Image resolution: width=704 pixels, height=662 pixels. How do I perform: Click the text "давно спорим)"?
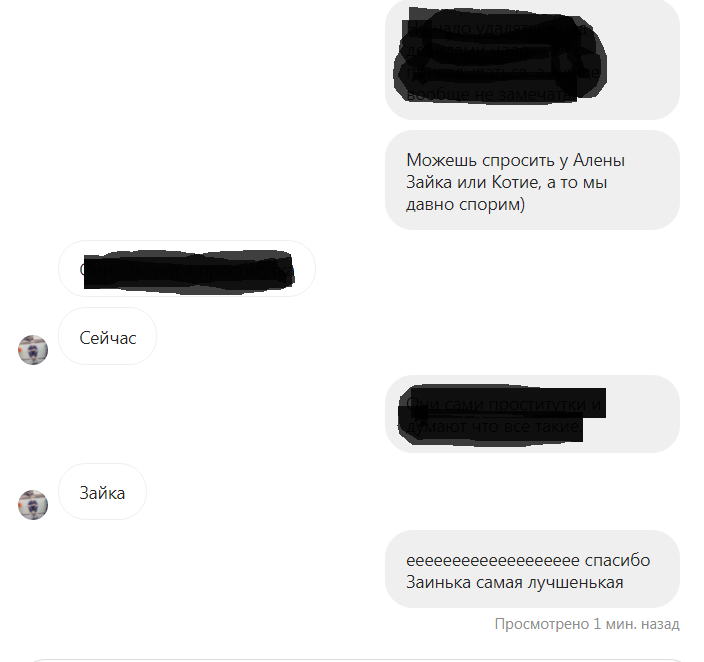[465, 205]
